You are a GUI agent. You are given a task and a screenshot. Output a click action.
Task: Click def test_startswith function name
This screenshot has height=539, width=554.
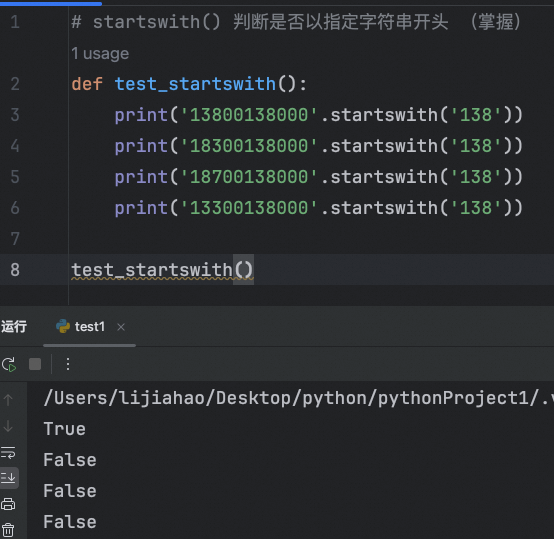coord(195,84)
